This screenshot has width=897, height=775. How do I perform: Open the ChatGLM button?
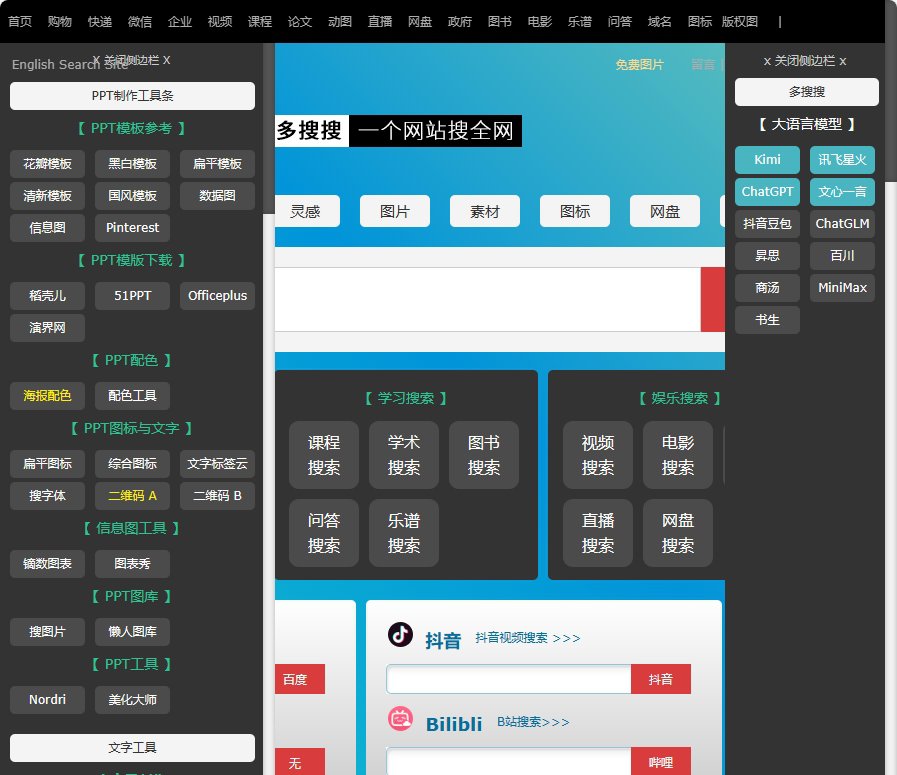(x=842, y=224)
